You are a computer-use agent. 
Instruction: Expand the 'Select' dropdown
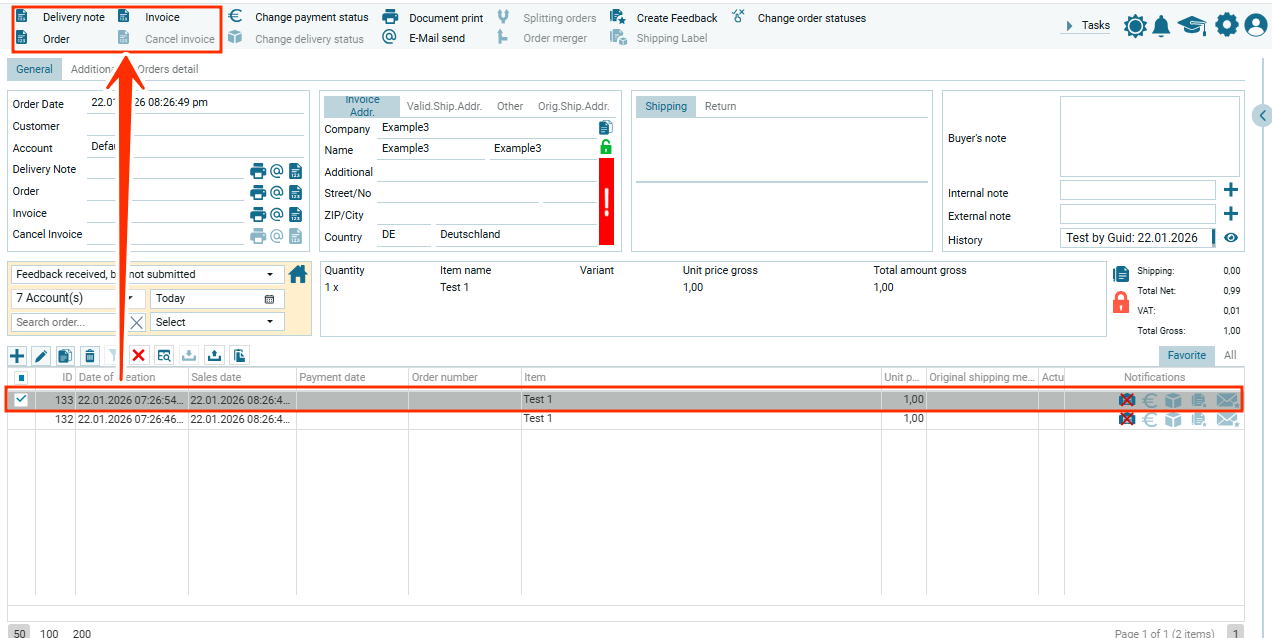217,322
